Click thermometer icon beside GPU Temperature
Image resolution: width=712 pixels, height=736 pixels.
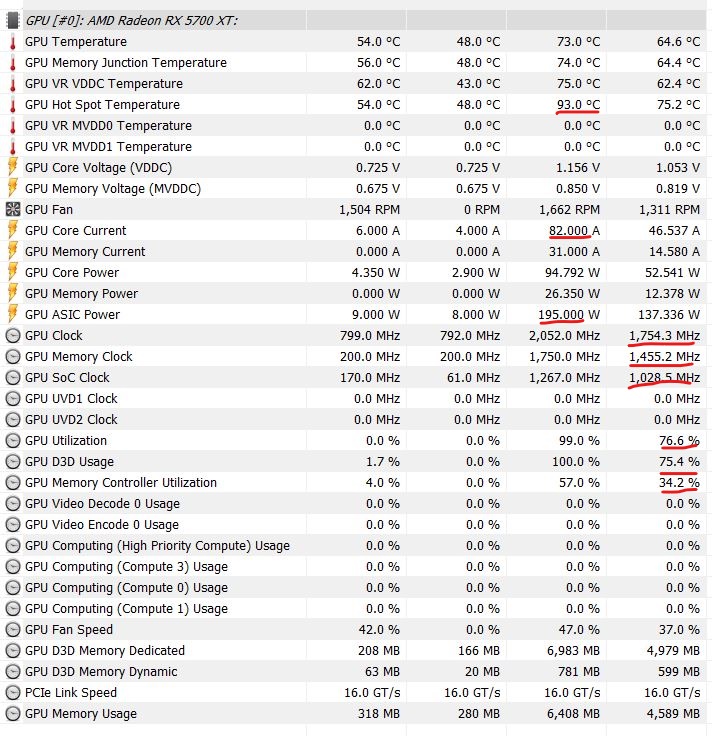click(13, 42)
